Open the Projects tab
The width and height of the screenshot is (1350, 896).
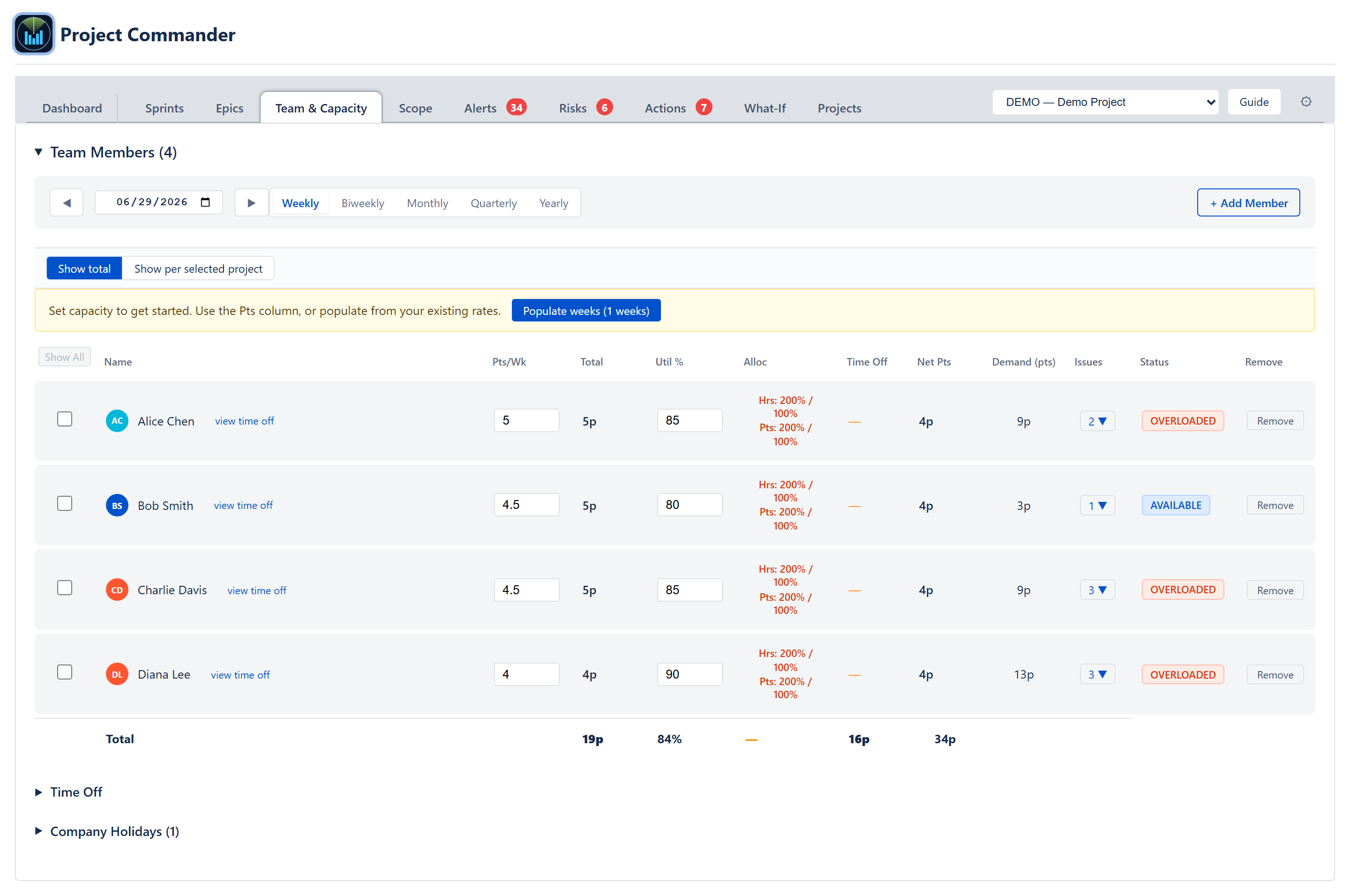coord(839,108)
